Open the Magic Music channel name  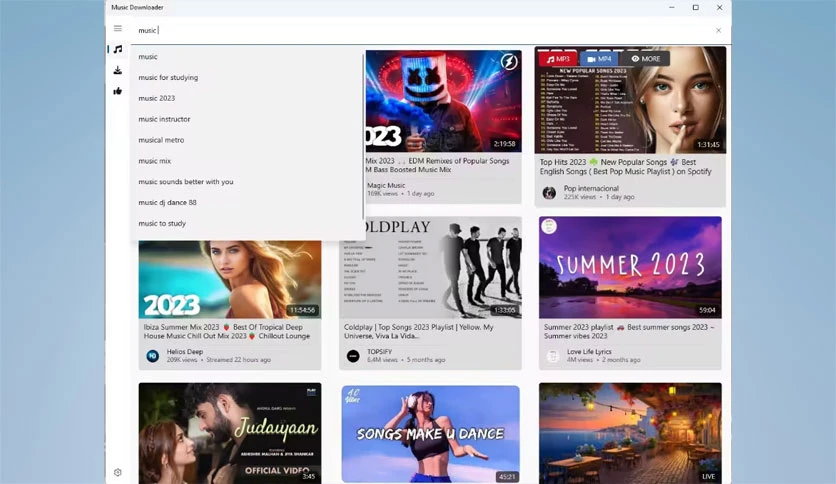[386, 185]
